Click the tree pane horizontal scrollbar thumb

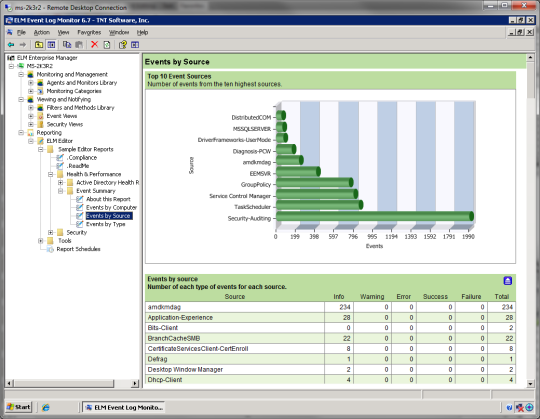coord(64,383)
